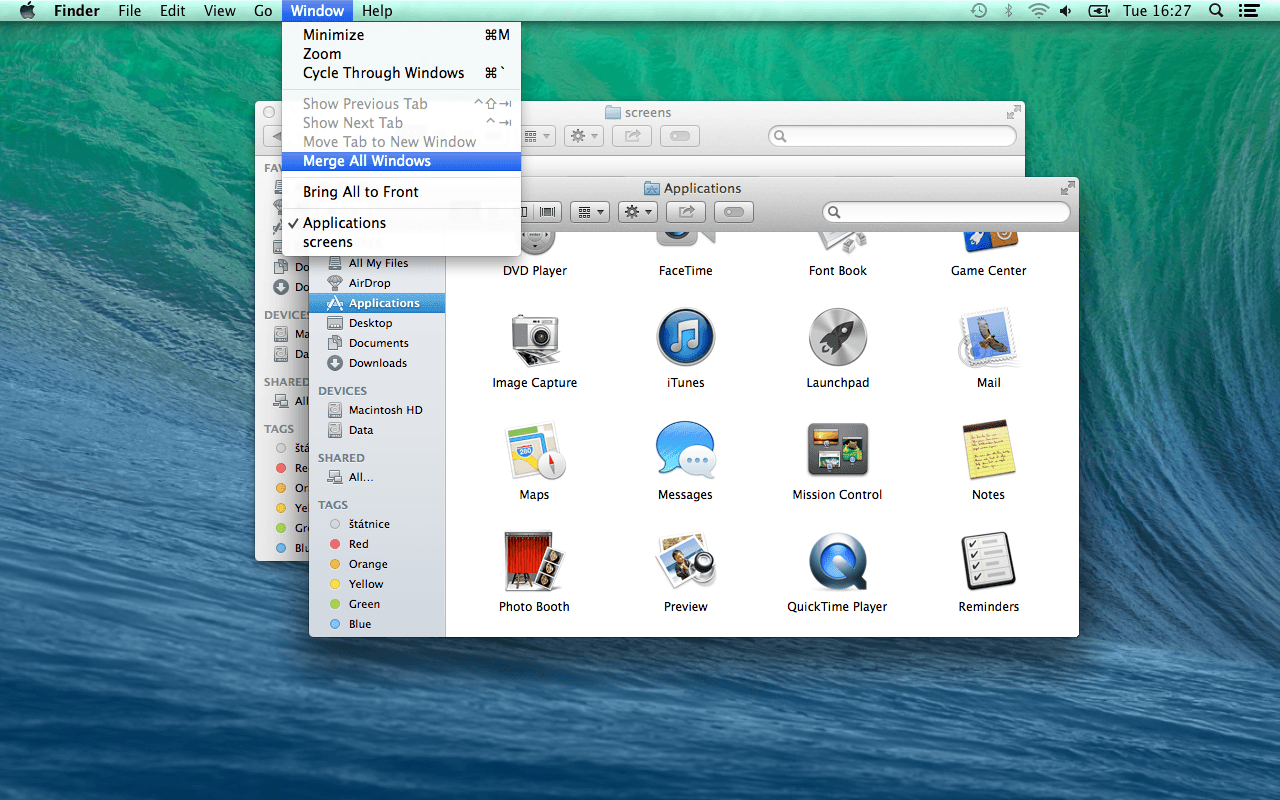Image resolution: width=1280 pixels, height=800 pixels.
Task: Click the Share button in Applications toolbar
Action: tap(686, 212)
